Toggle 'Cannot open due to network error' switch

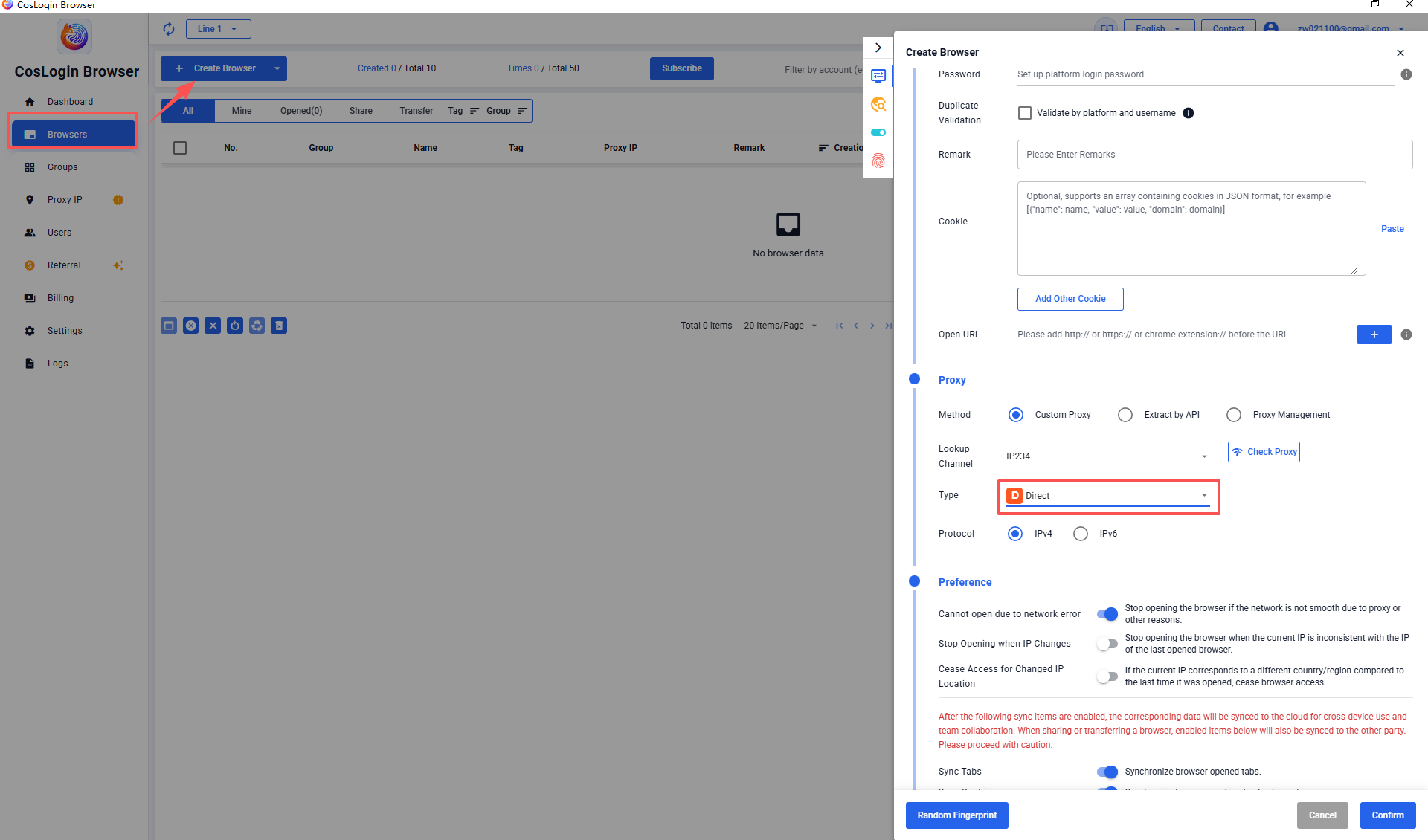point(1107,614)
